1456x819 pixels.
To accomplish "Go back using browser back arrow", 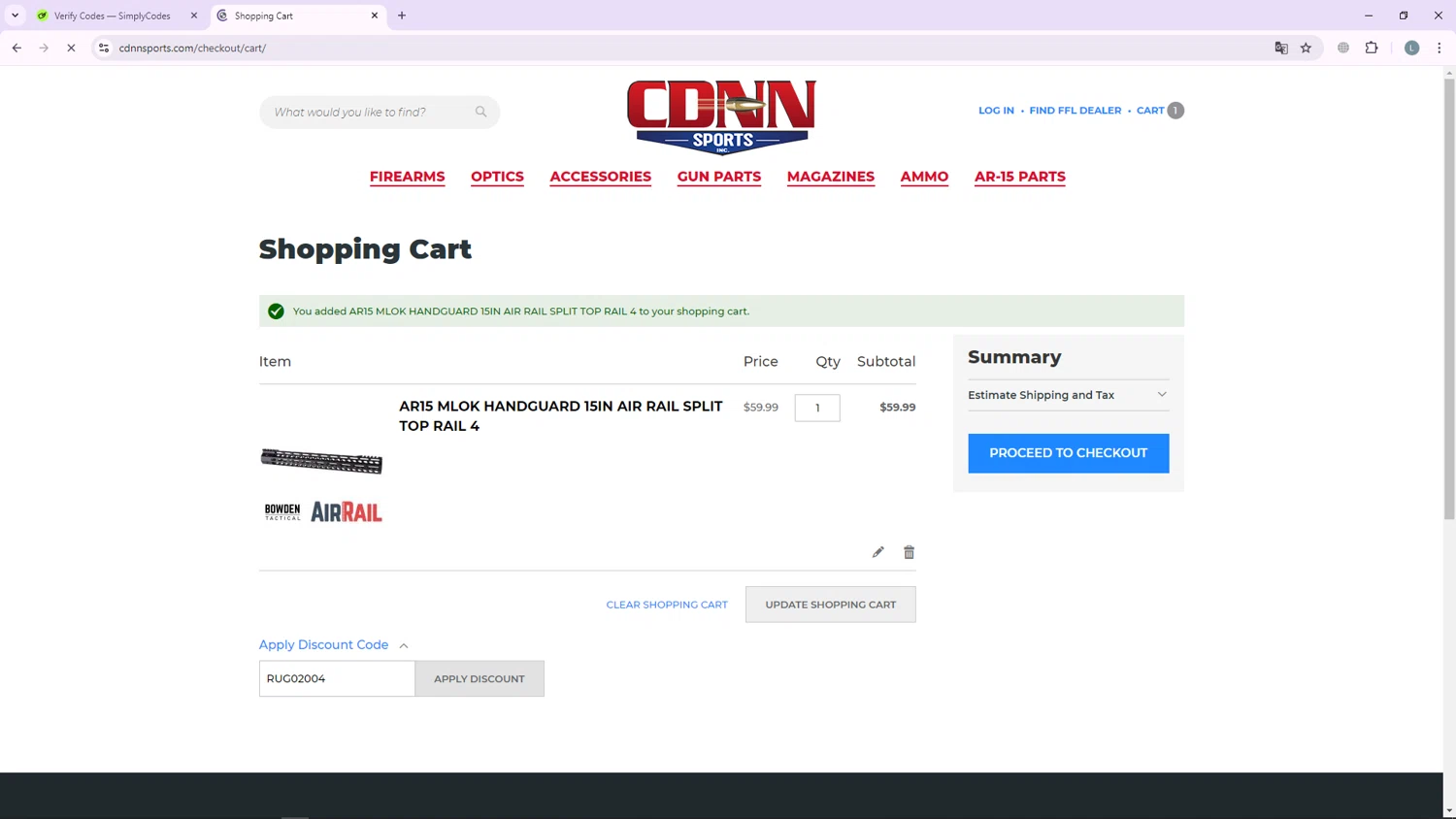I will [x=17, y=48].
